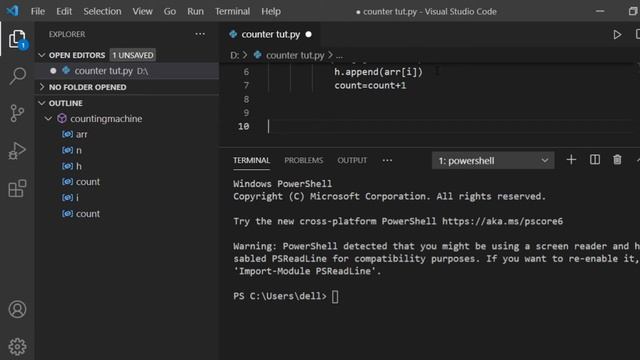The height and width of the screenshot is (360, 640).
Task: Focus the PowerShell prompt input
Action: point(335,297)
